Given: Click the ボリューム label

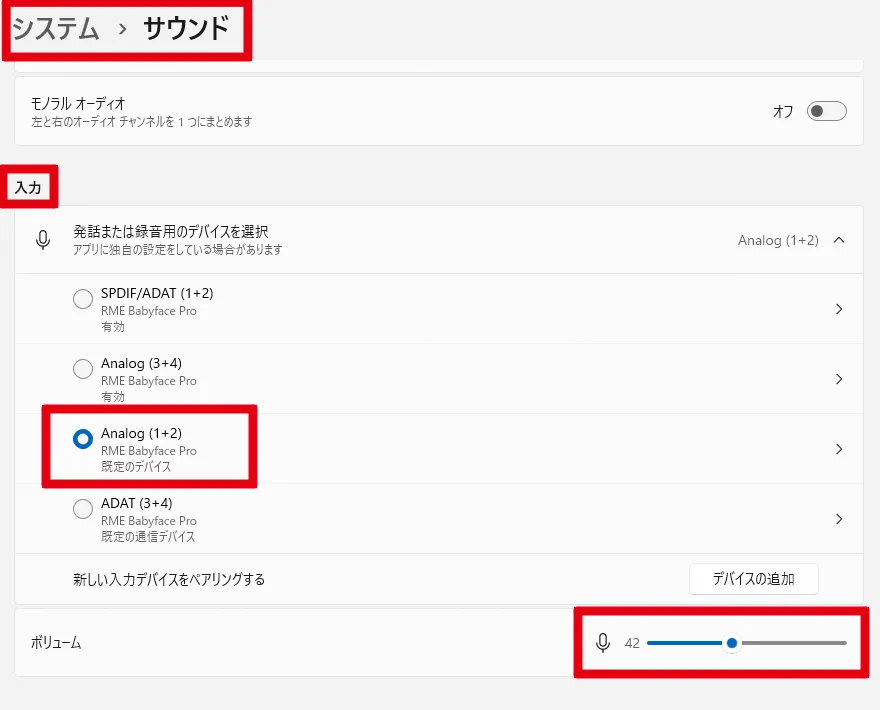Looking at the screenshot, I should coord(56,643).
